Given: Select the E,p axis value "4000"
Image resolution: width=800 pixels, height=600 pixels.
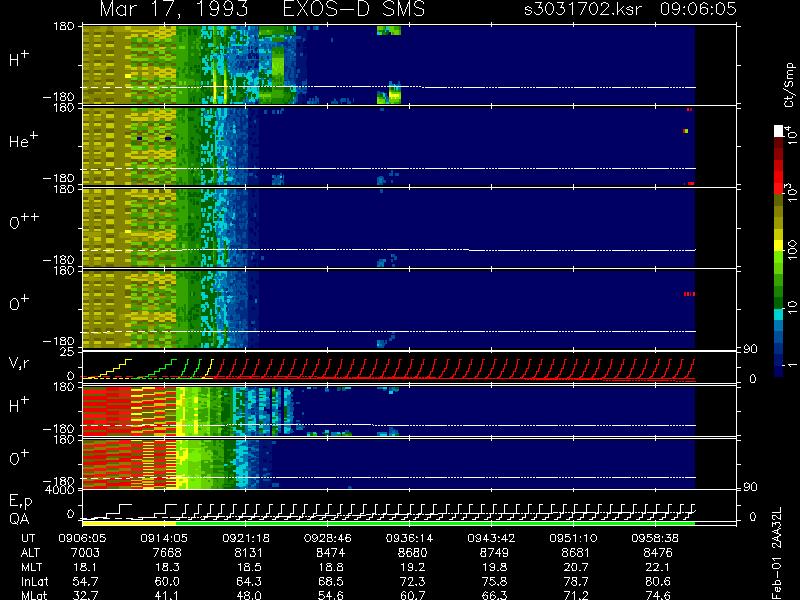Looking at the screenshot, I should [62, 490].
